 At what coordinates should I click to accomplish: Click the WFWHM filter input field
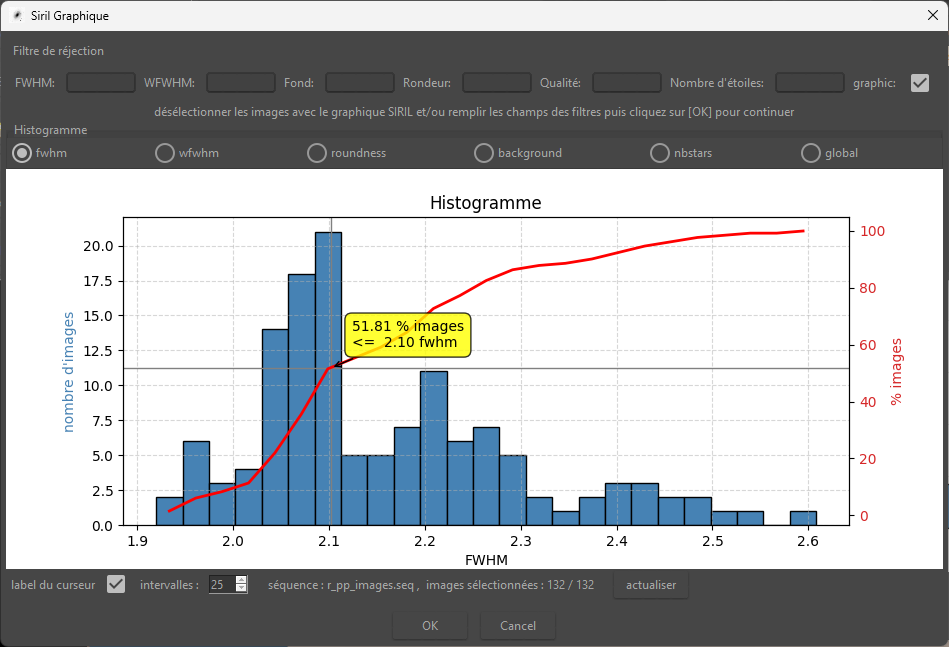coord(240,82)
